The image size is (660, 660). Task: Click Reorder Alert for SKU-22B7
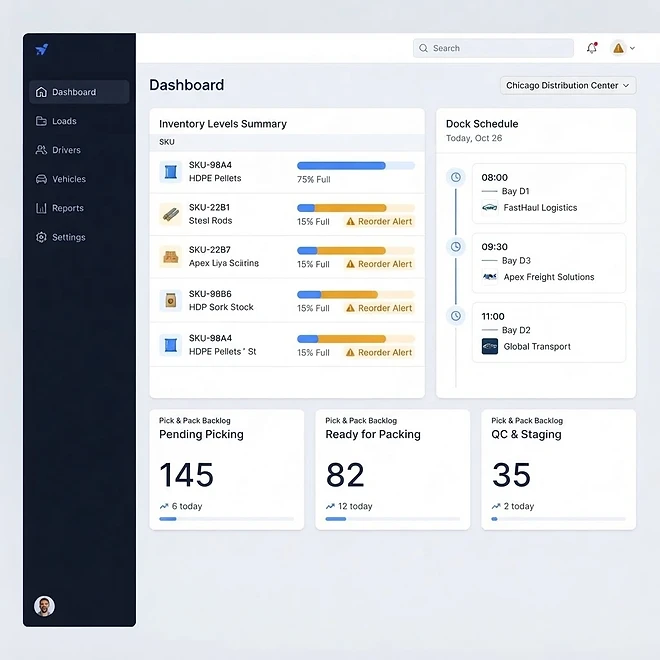[x=379, y=264]
